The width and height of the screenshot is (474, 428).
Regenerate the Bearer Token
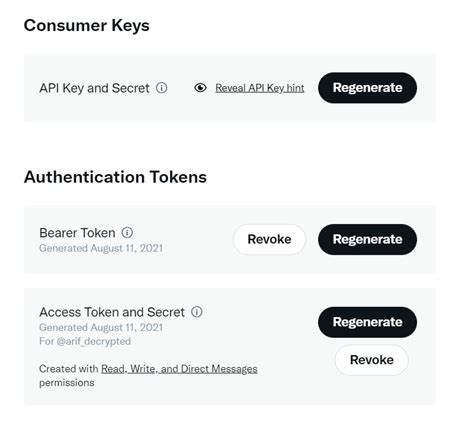[x=367, y=239]
